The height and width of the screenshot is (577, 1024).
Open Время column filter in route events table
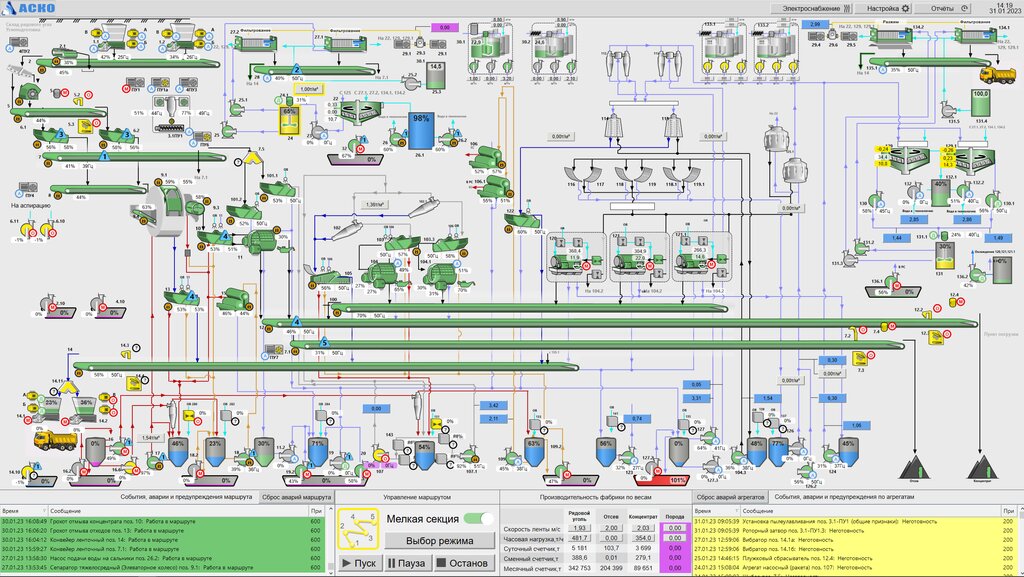click(x=44, y=510)
